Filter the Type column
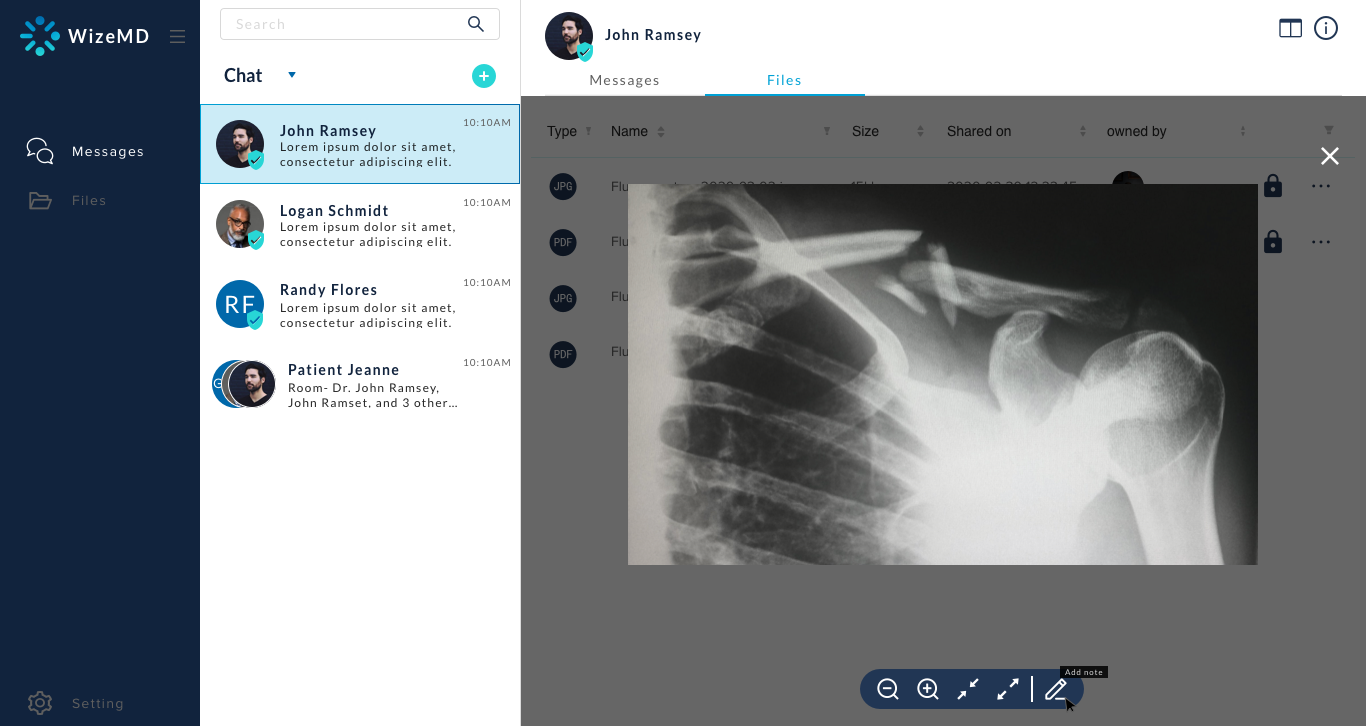Screen dimensions: 1366x726 [x=588, y=131]
